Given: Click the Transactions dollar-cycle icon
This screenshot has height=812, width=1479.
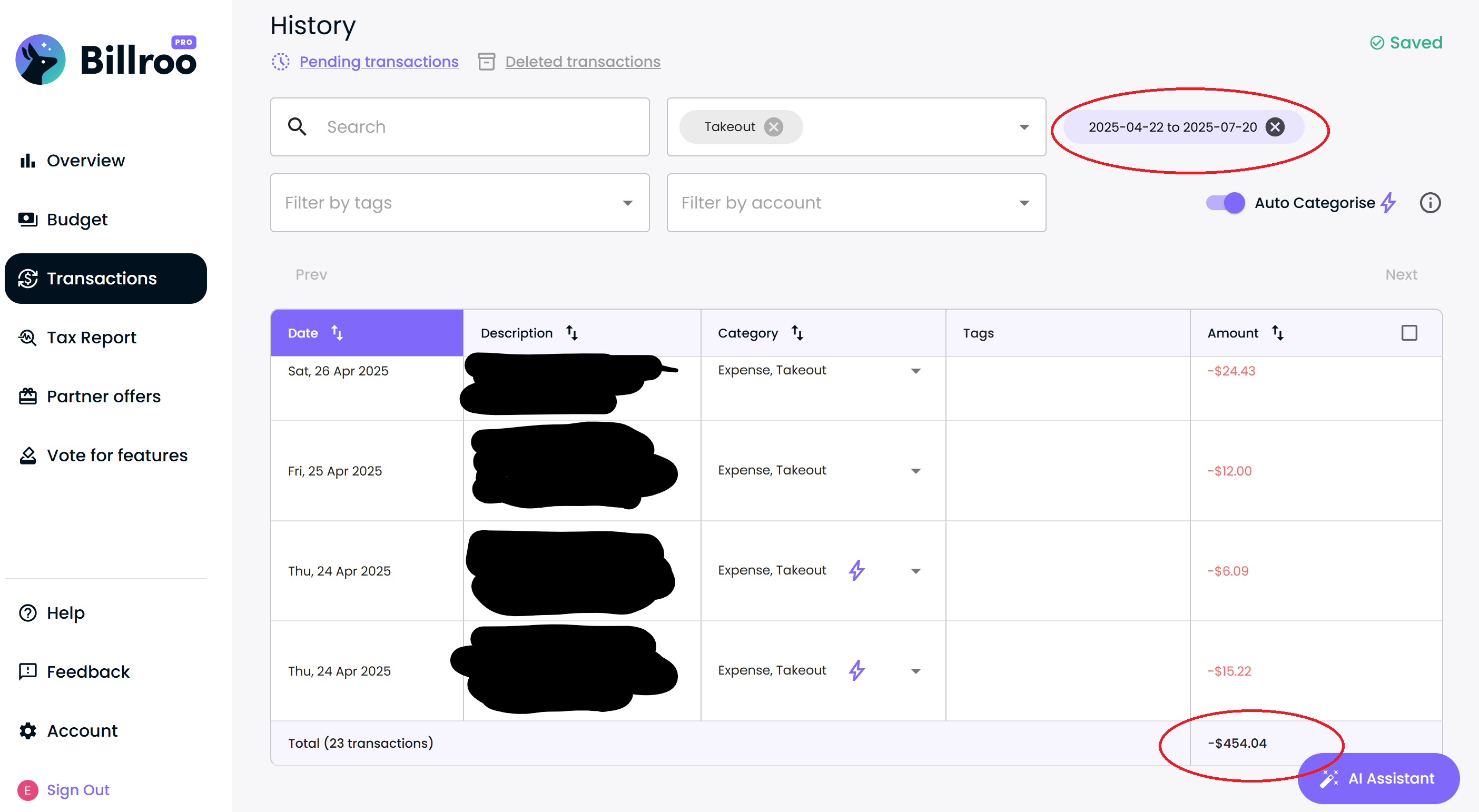Looking at the screenshot, I should pyautogui.click(x=27, y=279).
